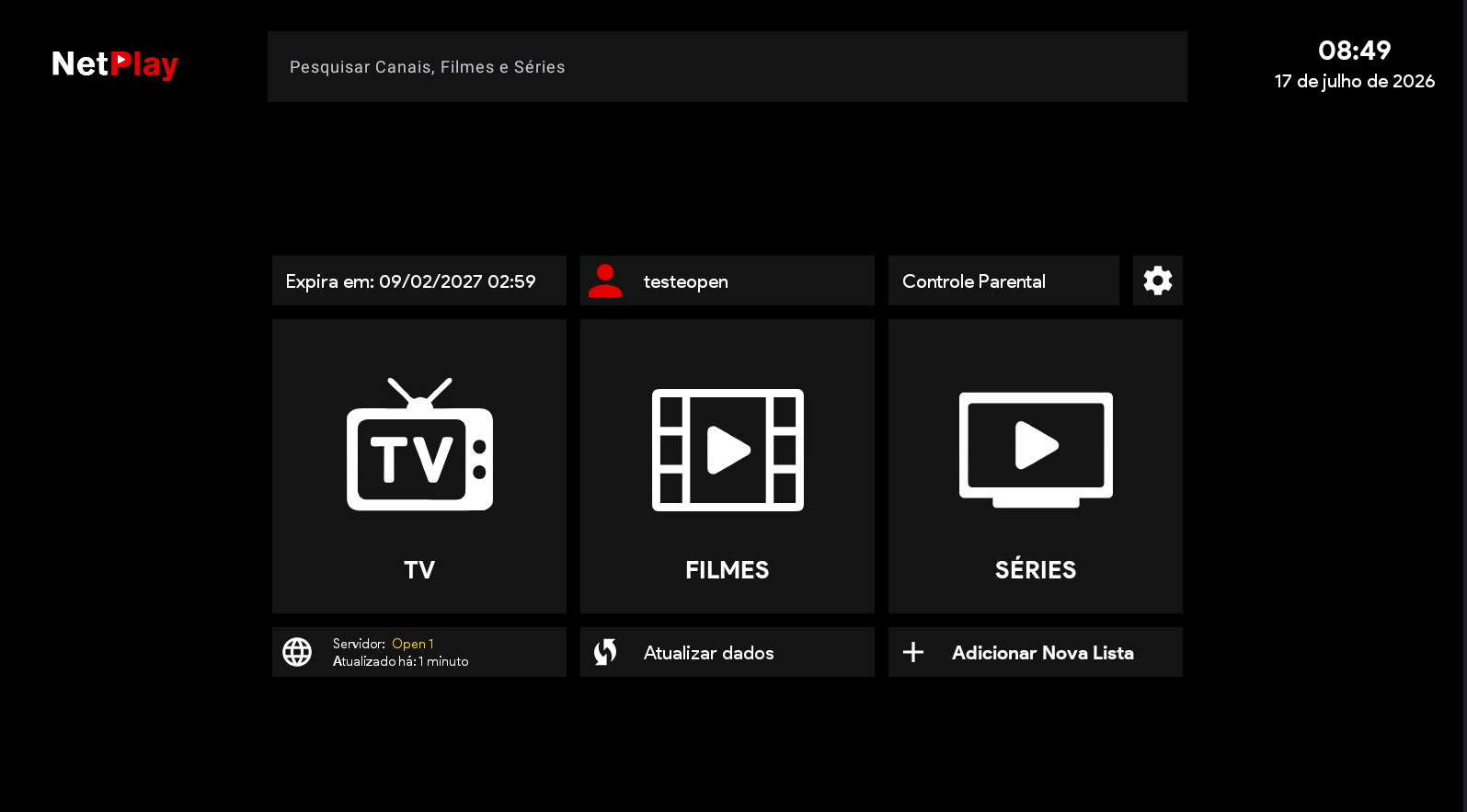Click the Atualizado há 1 minuto text
The image size is (1467, 812).
pyautogui.click(x=401, y=661)
